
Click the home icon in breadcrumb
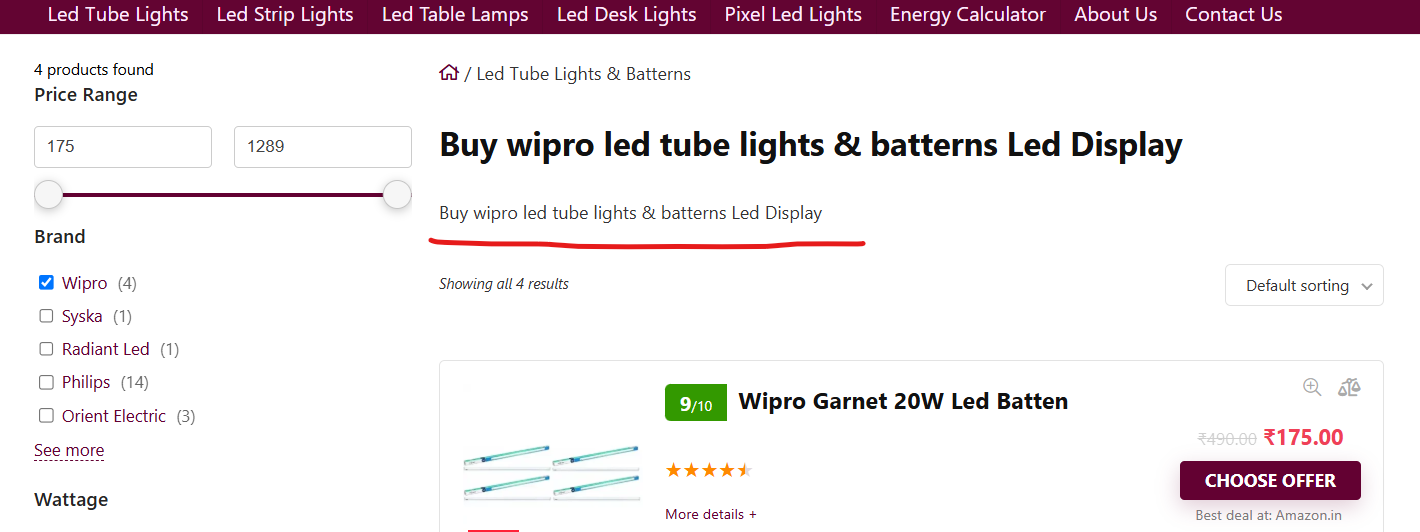449,73
